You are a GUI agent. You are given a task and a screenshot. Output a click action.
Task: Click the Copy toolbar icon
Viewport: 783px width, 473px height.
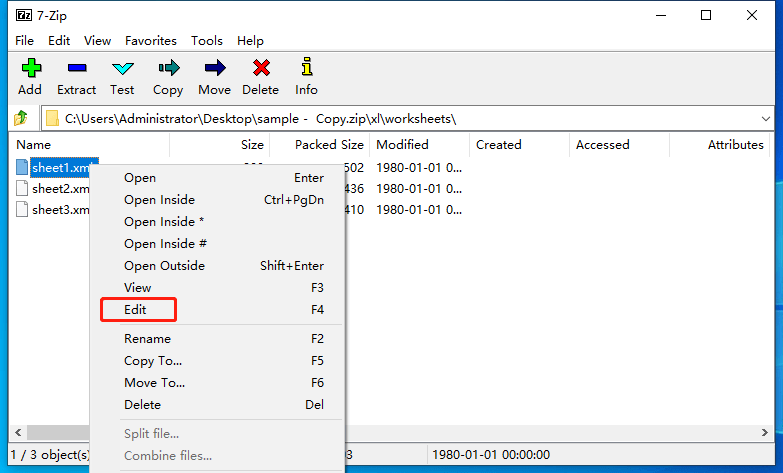[169, 68]
